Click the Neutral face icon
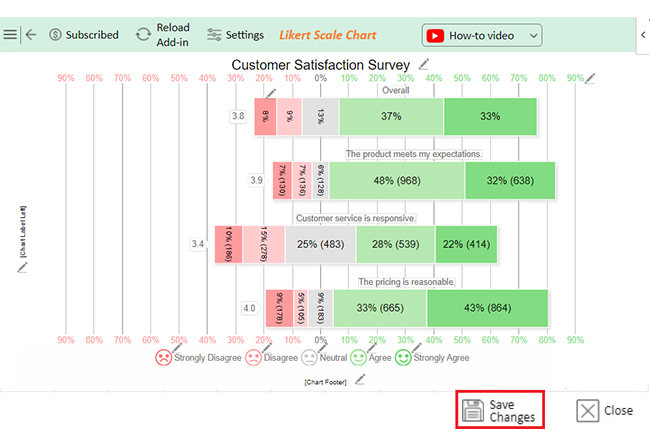This screenshot has height=444, width=650. pyautogui.click(x=309, y=357)
